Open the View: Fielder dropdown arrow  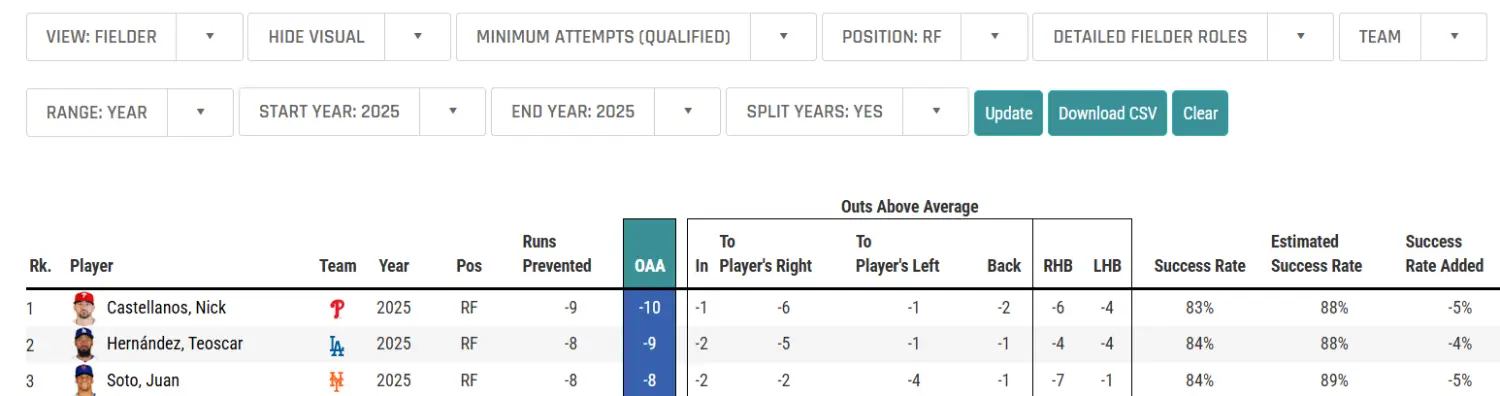pos(209,37)
